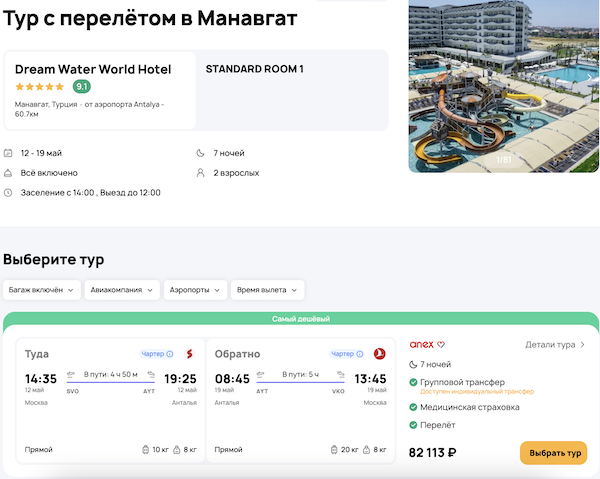The width and height of the screenshot is (600, 479).
Task: Click the Anex favorite heart icon
Action: pos(441,345)
